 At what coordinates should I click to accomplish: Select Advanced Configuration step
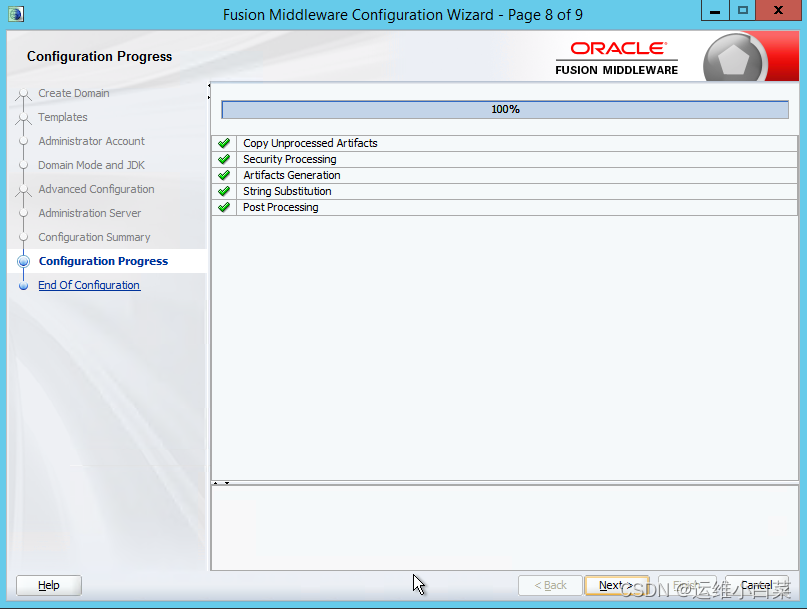96,189
